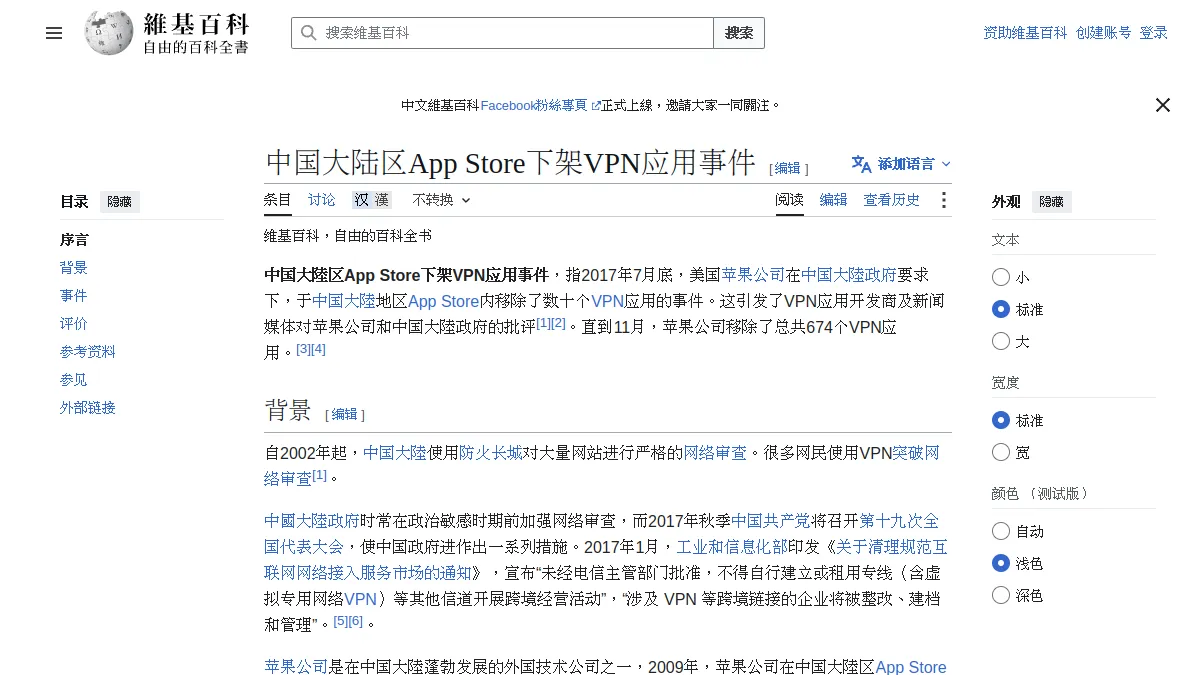The width and height of the screenshot is (1200, 675).
Task: Click footnote reference [3] in lead paragraph
Action: (x=303, y=349)
